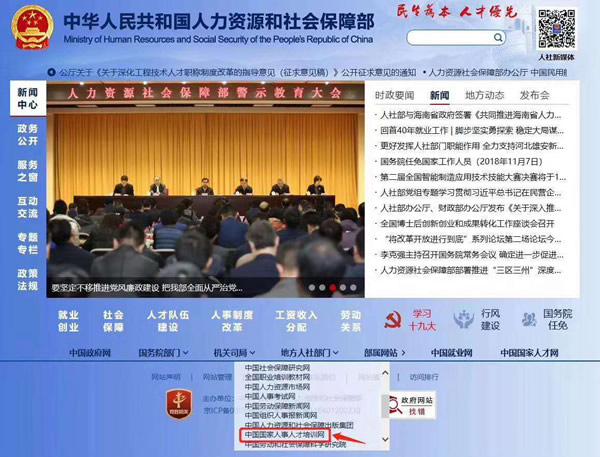Open 互动交流 in the left sidebar
The height and width of the screenshot is (457, 600).
[x=28, y=207]
